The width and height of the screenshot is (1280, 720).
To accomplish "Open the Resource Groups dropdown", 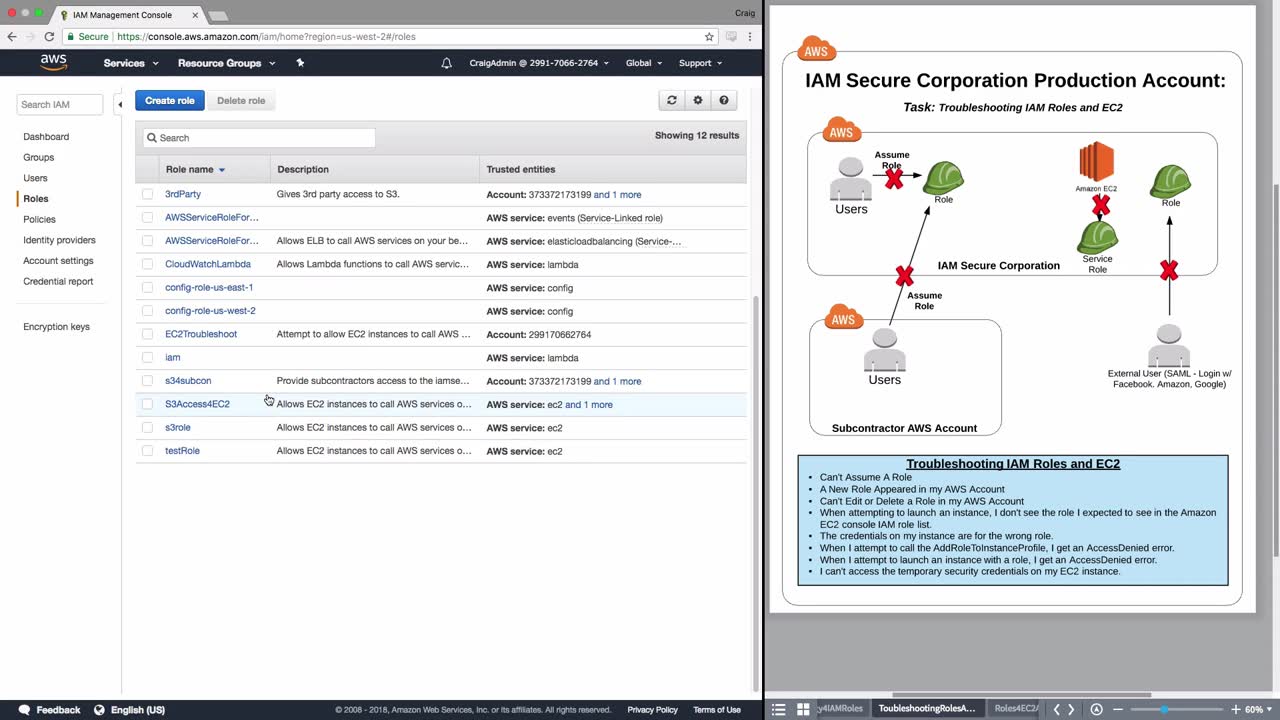I will pos(226,63).
